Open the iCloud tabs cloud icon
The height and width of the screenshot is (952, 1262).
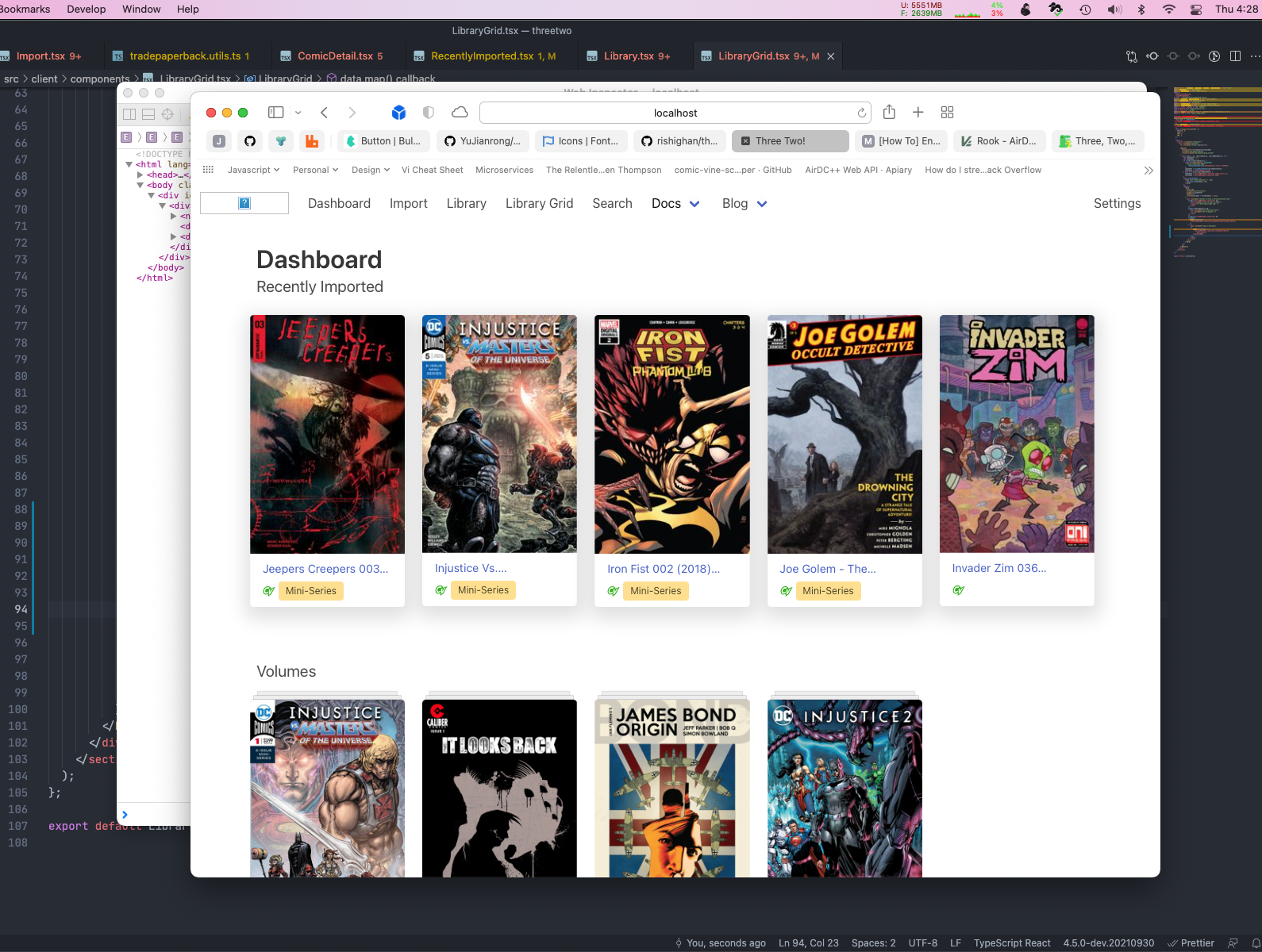(x=460, y=112)
